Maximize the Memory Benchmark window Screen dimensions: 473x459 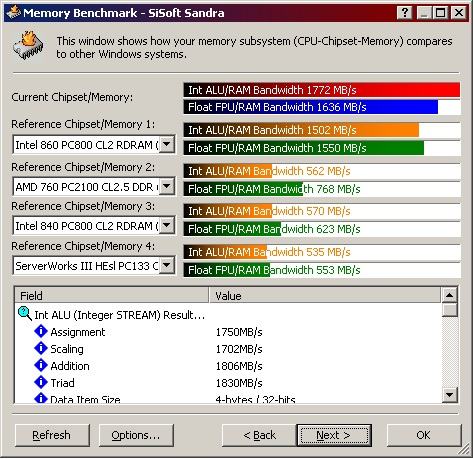[440, 13]
